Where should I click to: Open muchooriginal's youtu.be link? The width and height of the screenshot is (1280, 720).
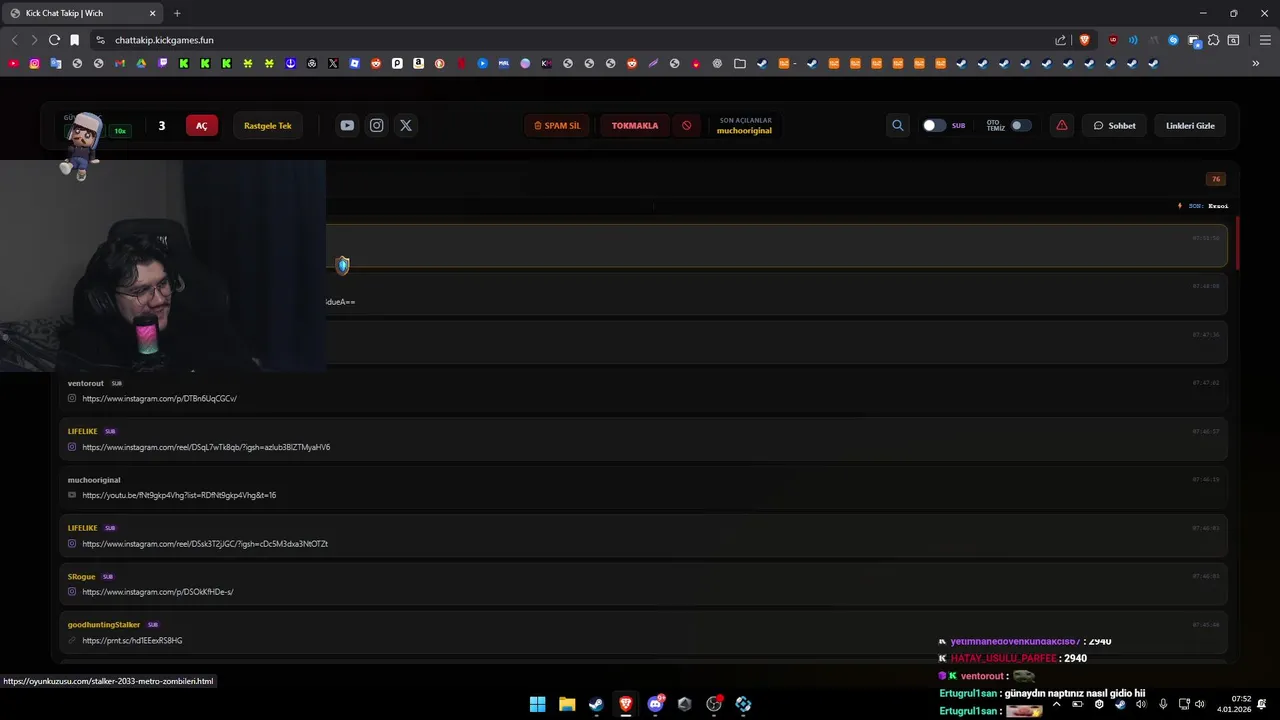[179, 495]
